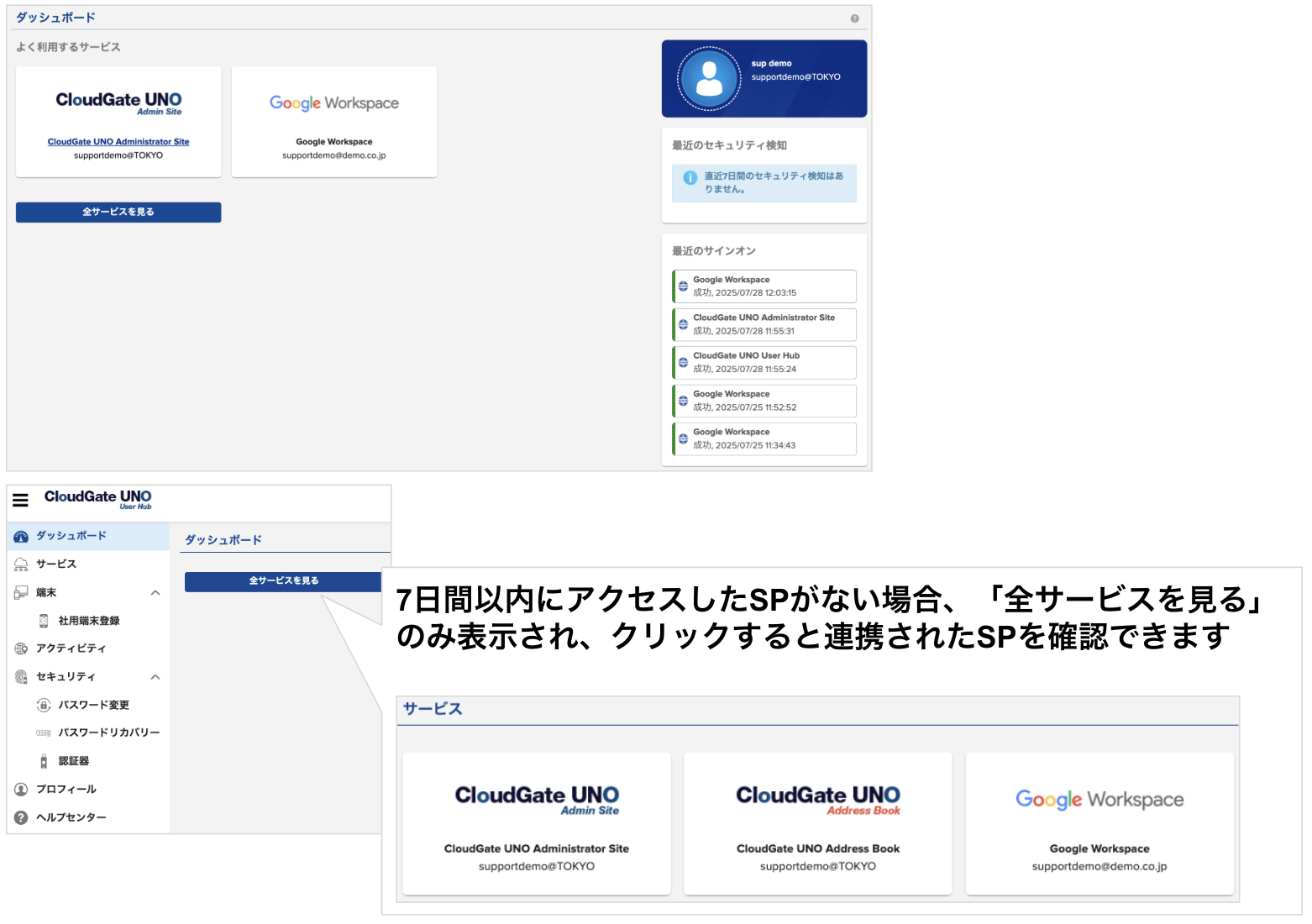Select ダッシュボード in the sidebar menu
Image resolution: width=1312 pixels, height=924 pixels.
(x=88, y=536)
